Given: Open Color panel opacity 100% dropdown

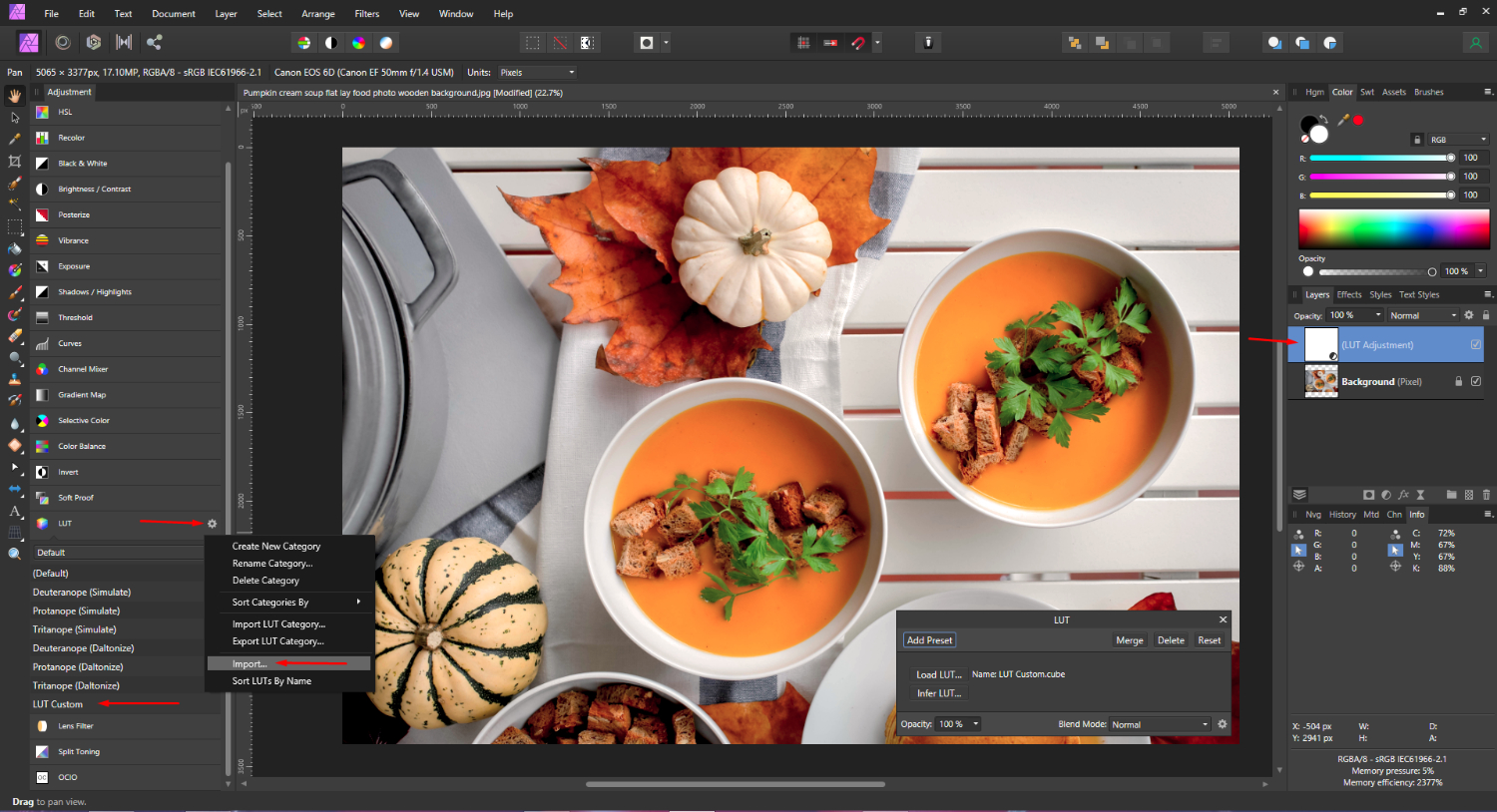Looking at the screenshot, I should [x=1465, y=271].
